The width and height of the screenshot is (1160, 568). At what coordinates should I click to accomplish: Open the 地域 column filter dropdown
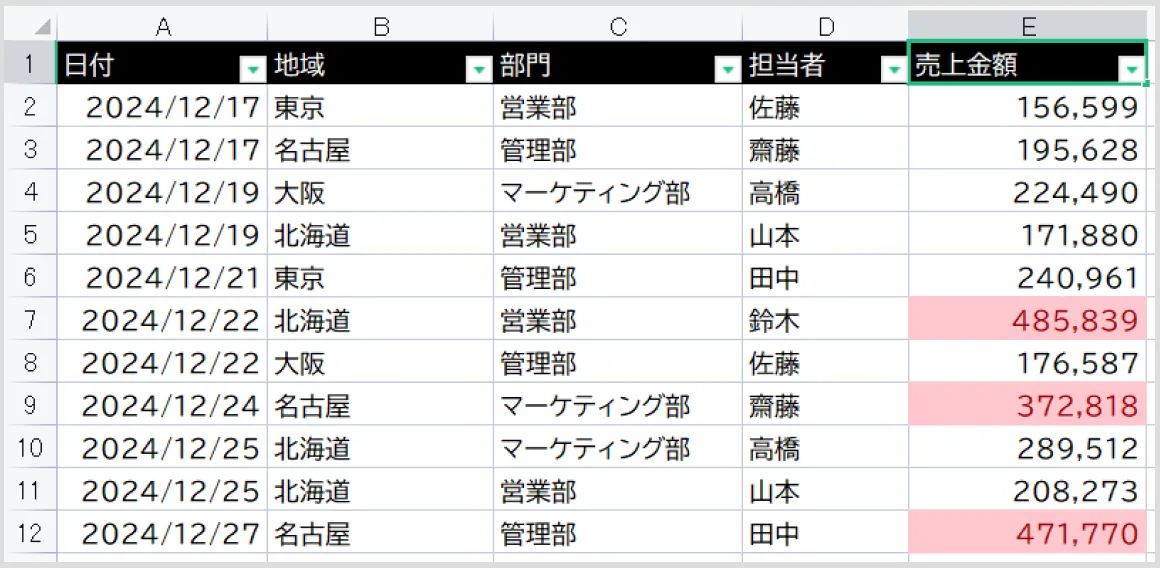coord(479,70)
